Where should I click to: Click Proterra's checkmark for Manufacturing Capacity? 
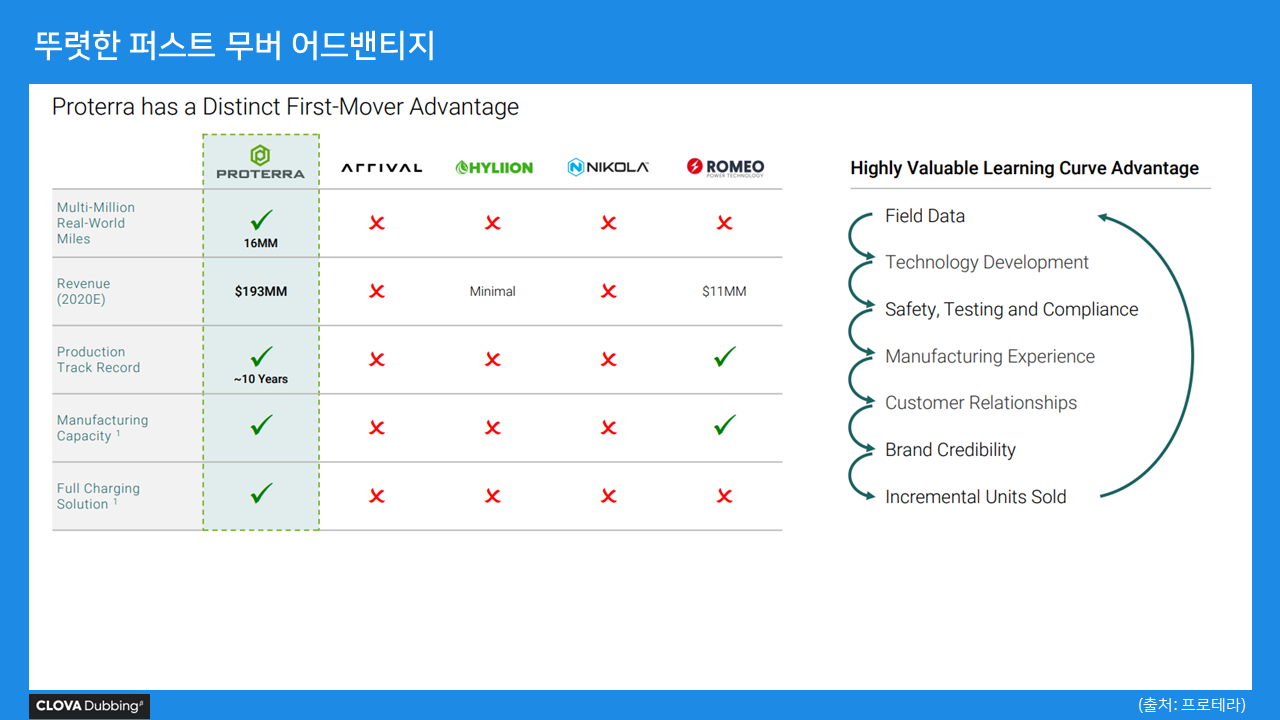coord(261,425)
